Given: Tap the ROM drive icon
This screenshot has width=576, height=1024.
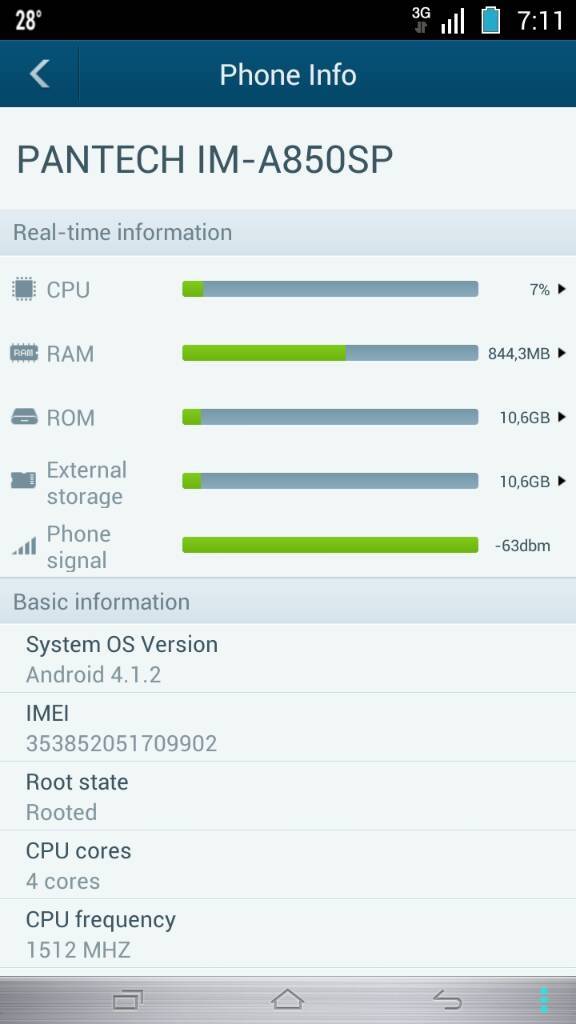Looking at the screenshot, I should pos(24,417).
